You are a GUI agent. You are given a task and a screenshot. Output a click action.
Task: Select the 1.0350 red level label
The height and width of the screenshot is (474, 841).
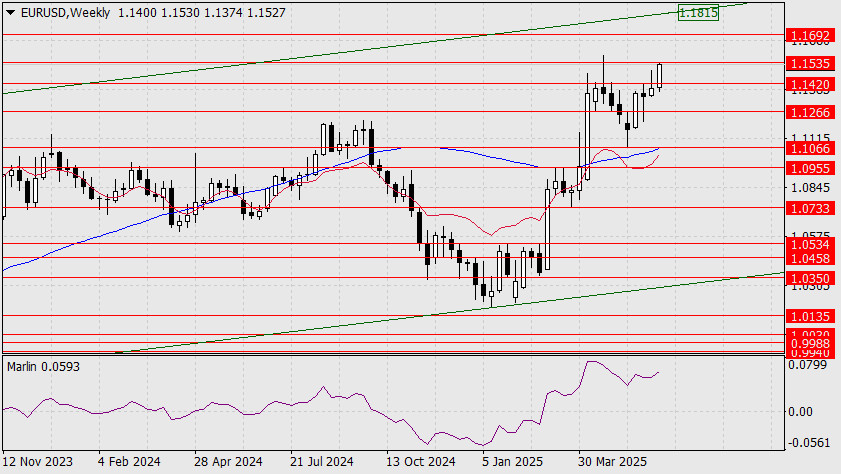pyautogui.click(x=810, y=279)
